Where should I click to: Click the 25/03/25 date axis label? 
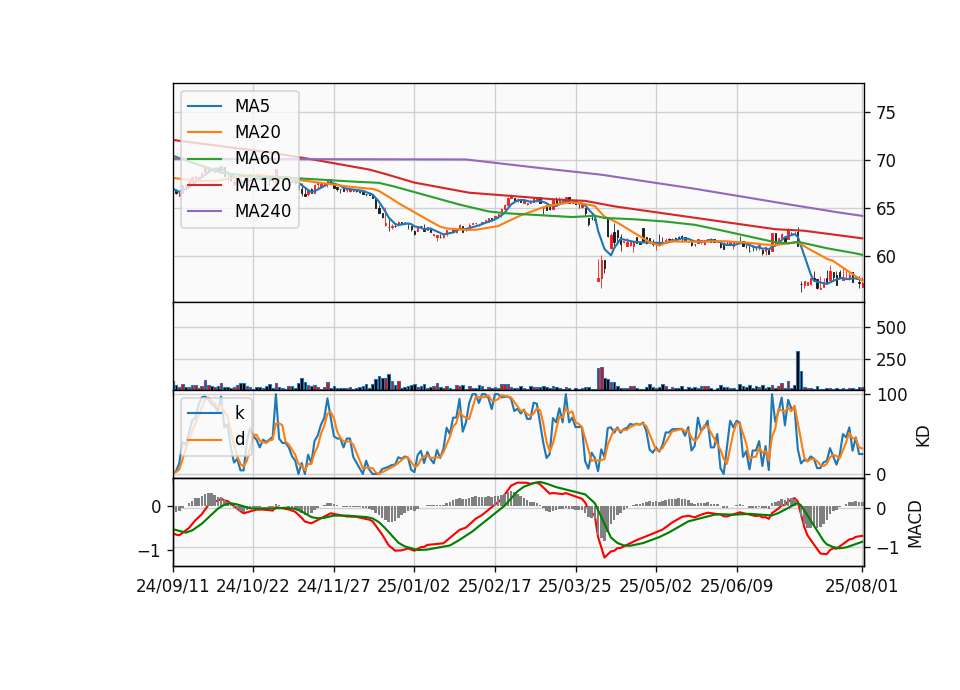[575, 586]
